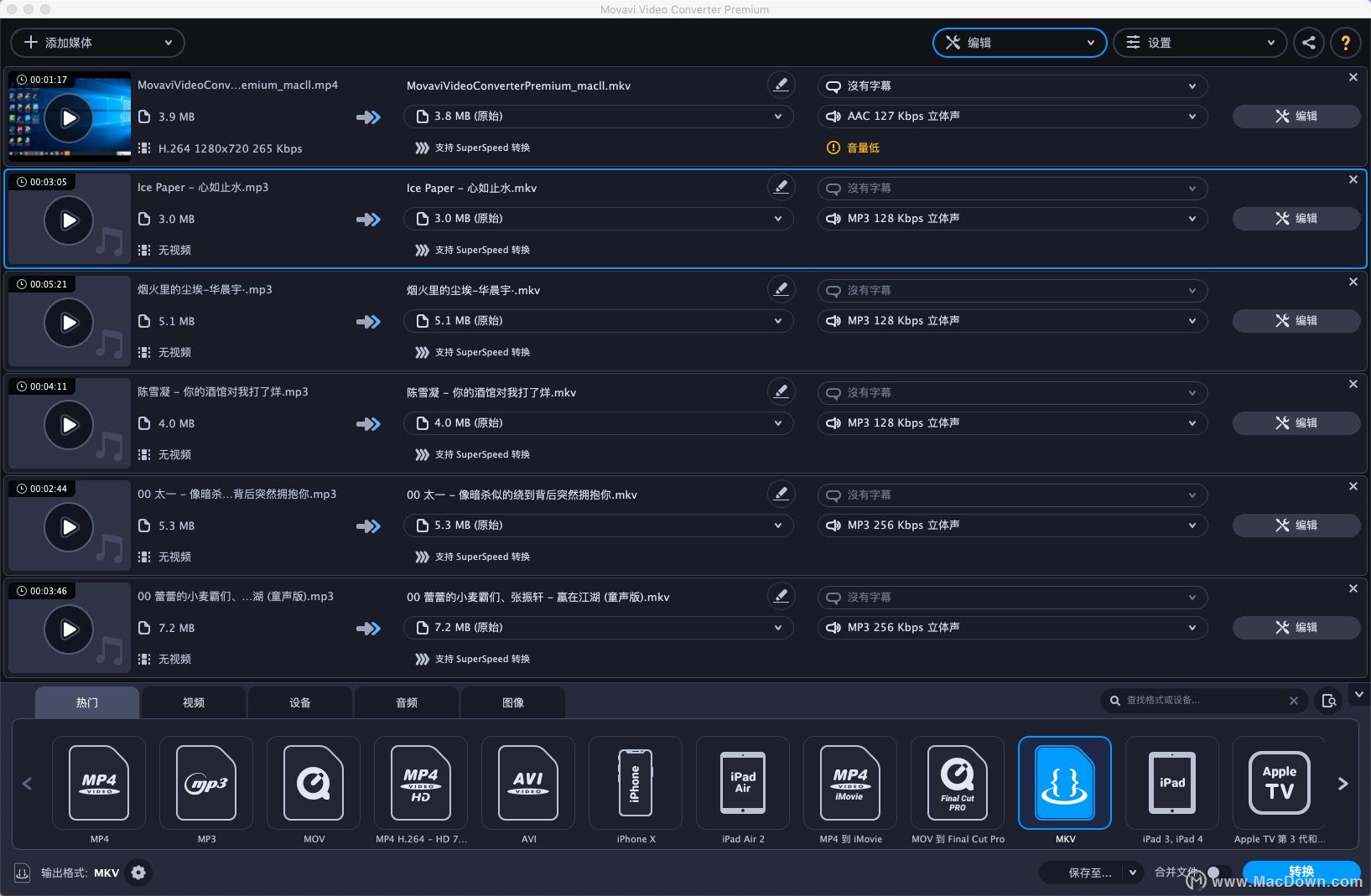Select the Apple TV 3rd gen preset

(1280, 784)
